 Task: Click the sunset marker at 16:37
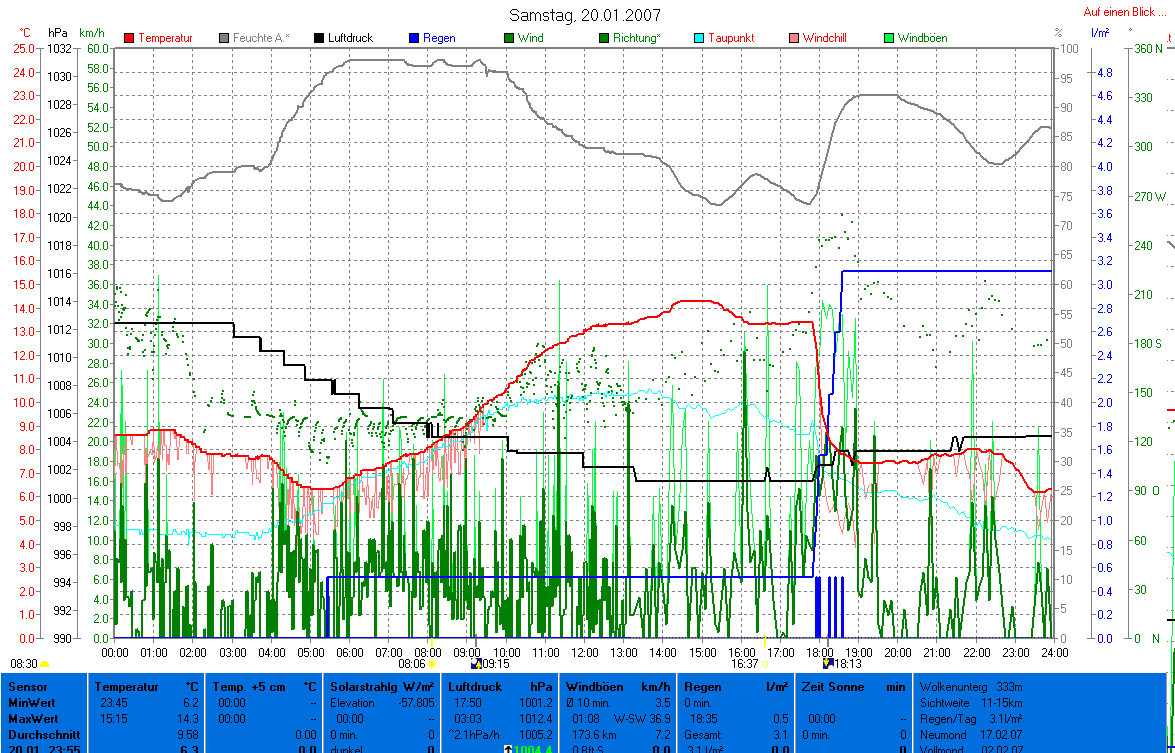point(764,663)
